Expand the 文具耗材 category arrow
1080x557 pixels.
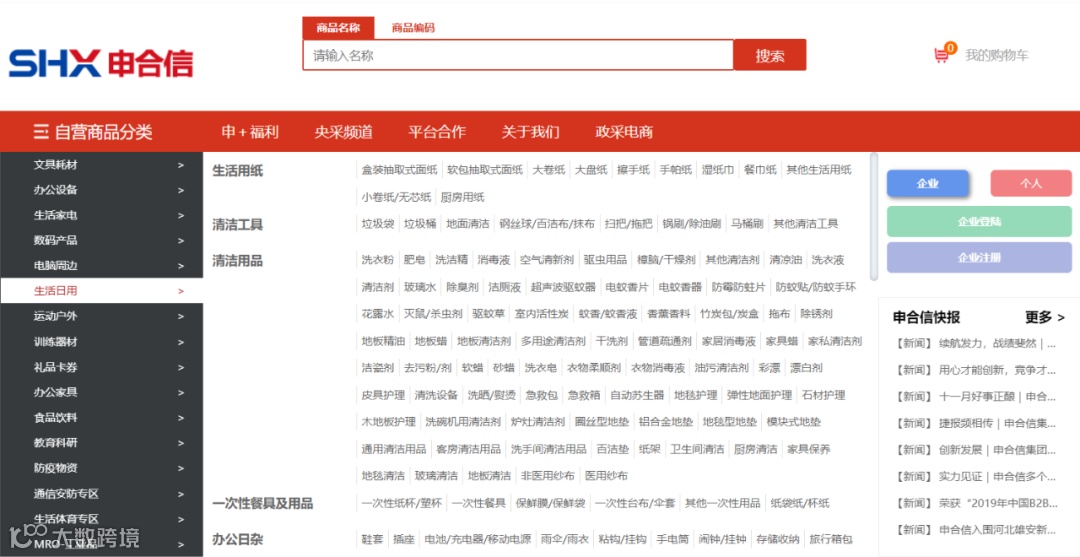180,165
